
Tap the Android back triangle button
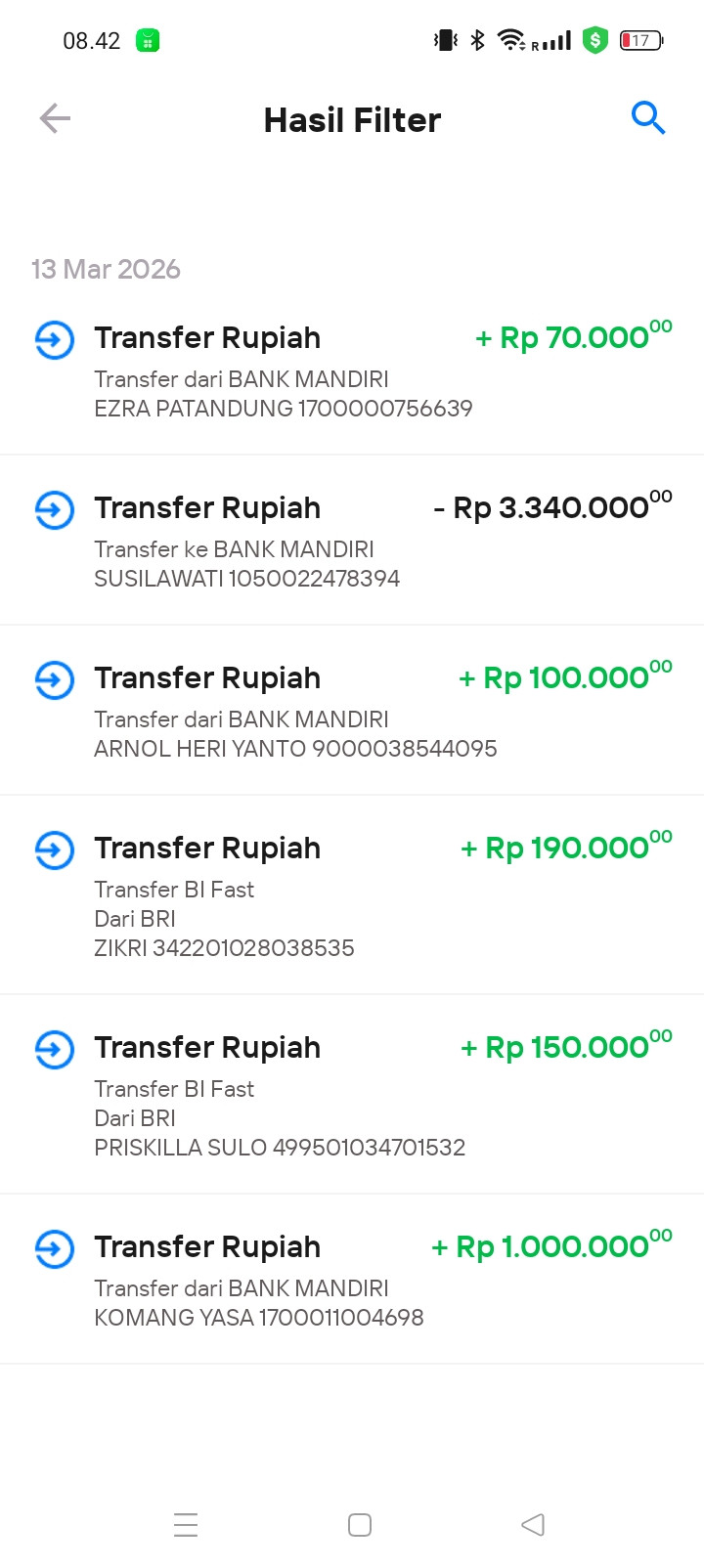pos(533,1525)
